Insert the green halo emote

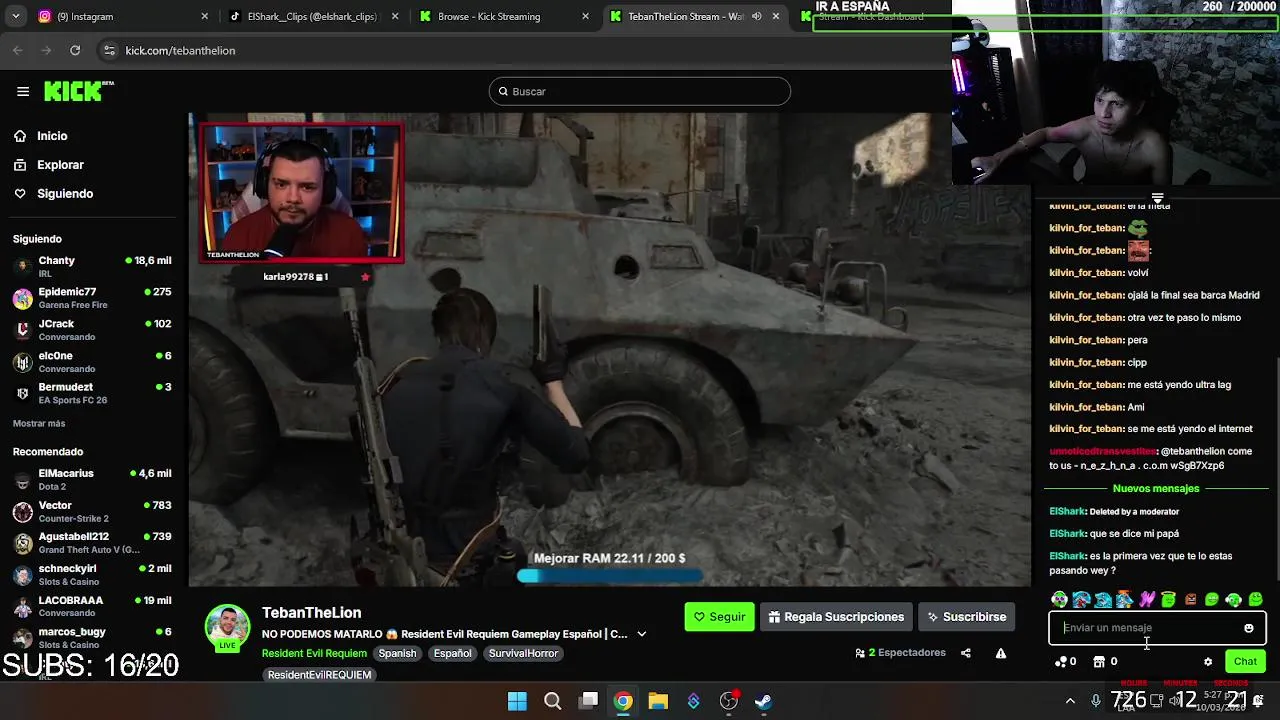(x=1168, y=600)
